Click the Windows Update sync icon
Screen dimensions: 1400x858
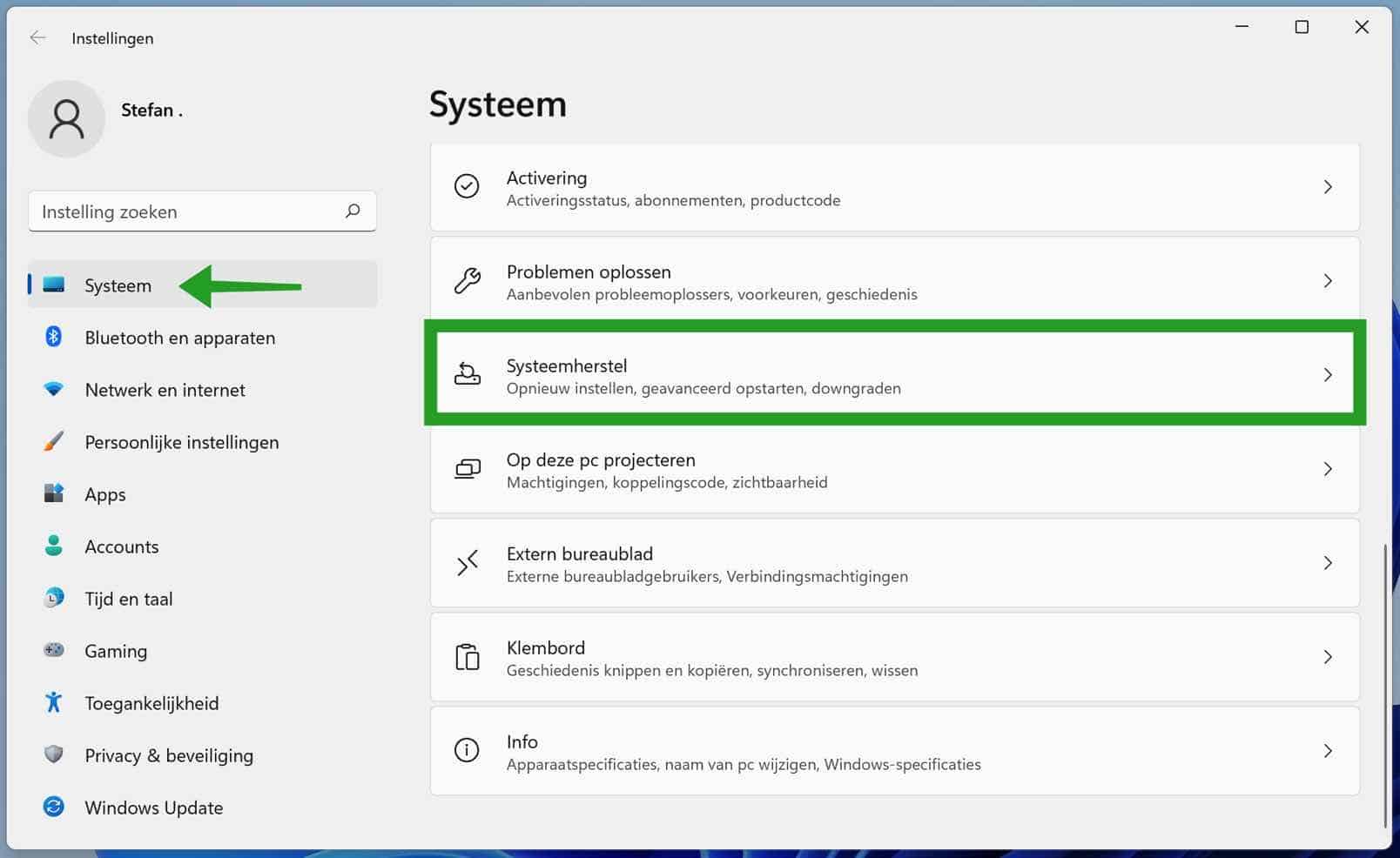(53, 807)
